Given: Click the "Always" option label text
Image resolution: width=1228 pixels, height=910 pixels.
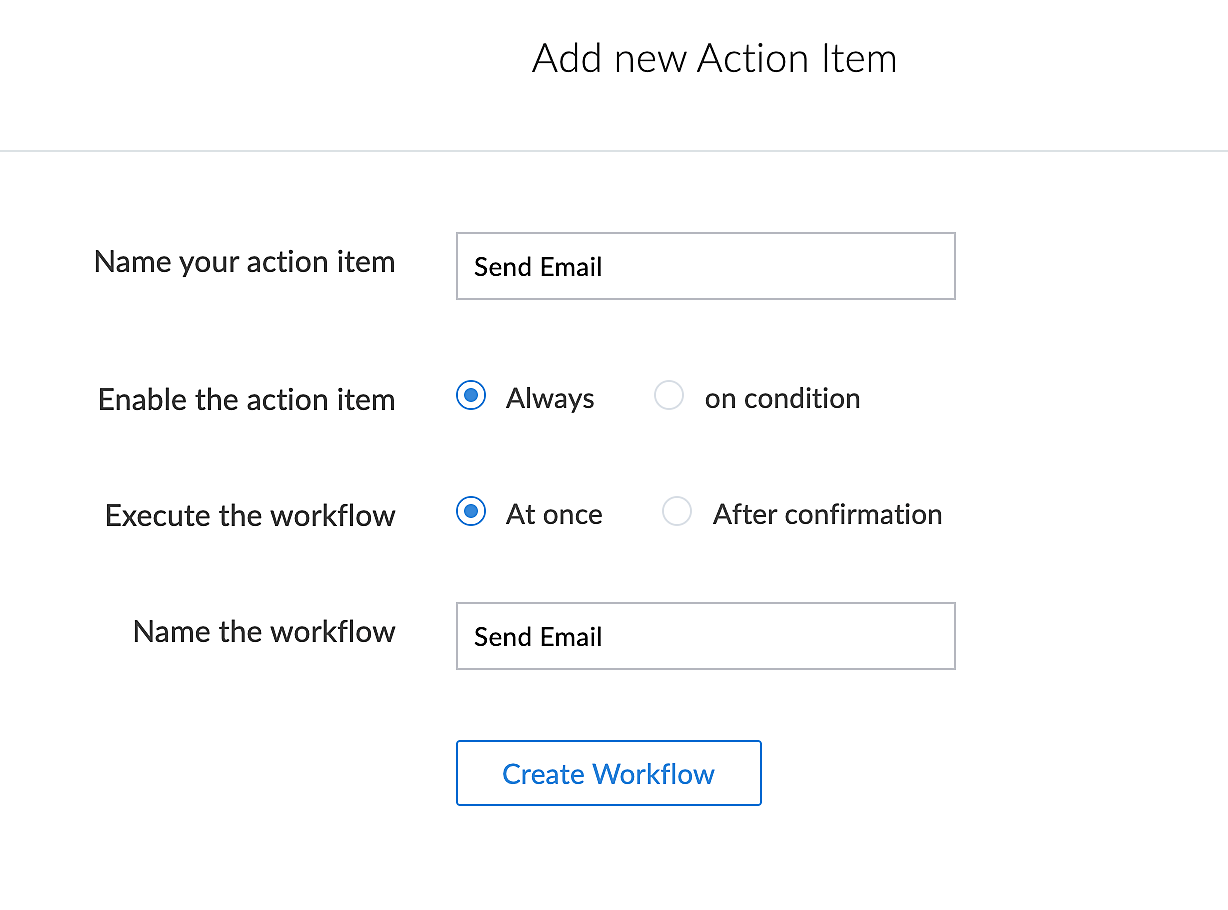Looking at the screenshot, I should pos(550,399).
